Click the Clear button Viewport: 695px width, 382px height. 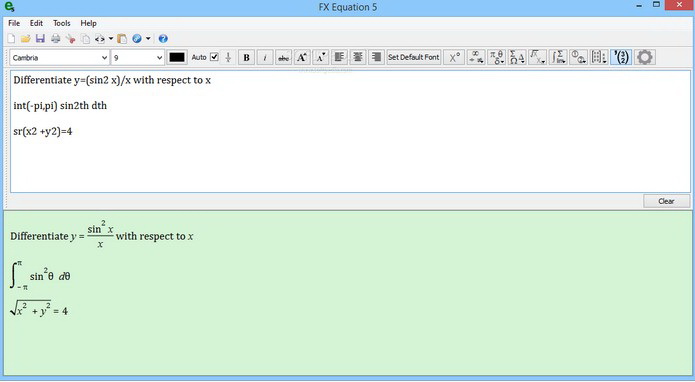pyautogui.click(x=666, y=201)
